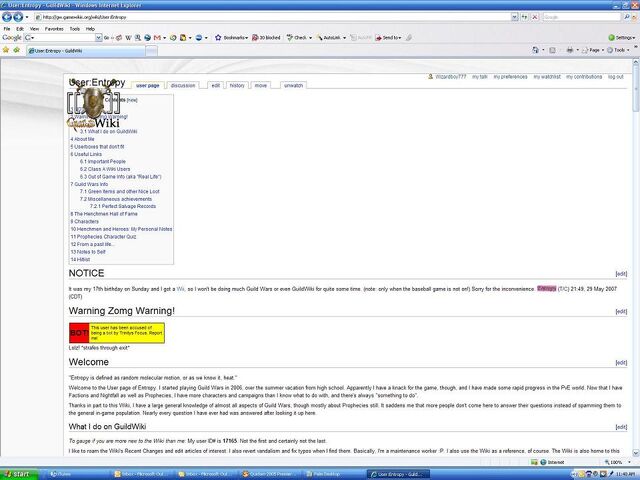Click the AutoLink button on Google toolbar

click(x=329, y=38)
